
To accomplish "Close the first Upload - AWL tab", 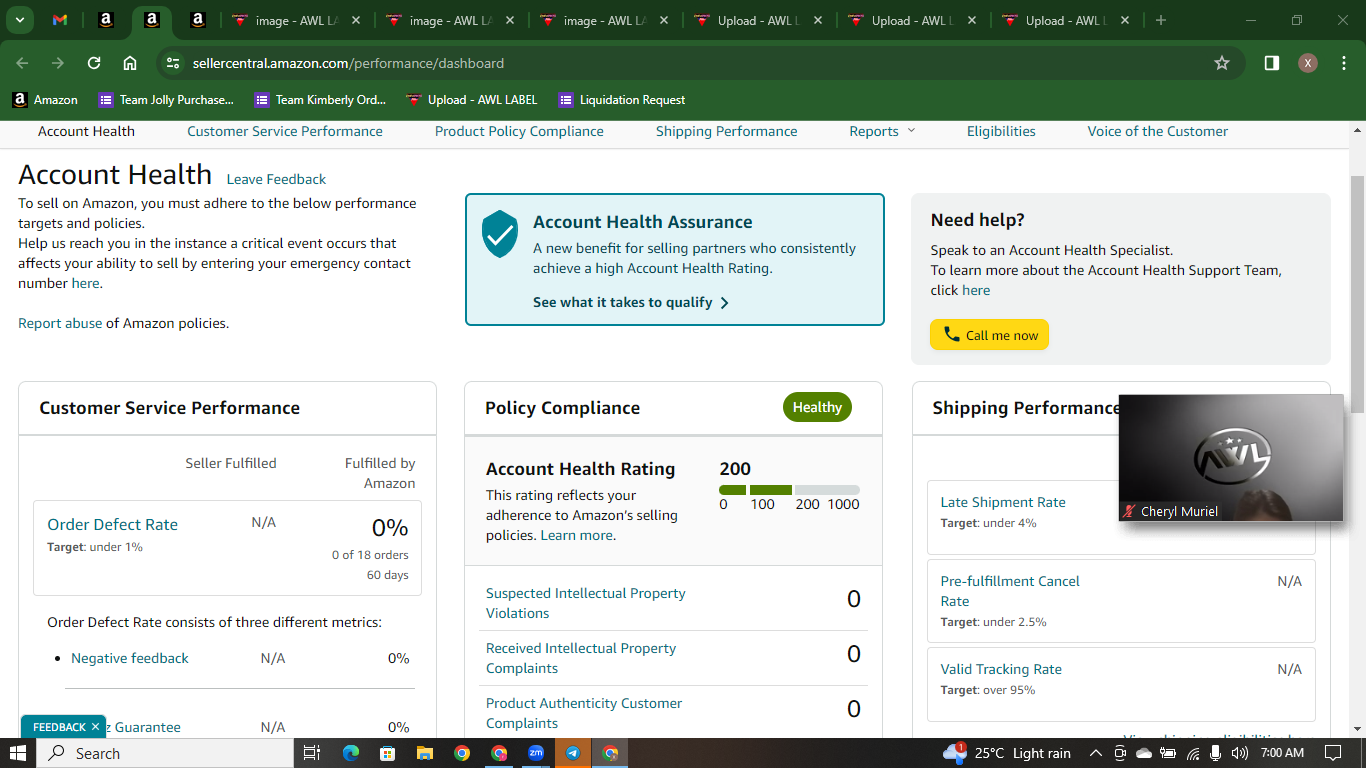I will (x=818, y=20).
